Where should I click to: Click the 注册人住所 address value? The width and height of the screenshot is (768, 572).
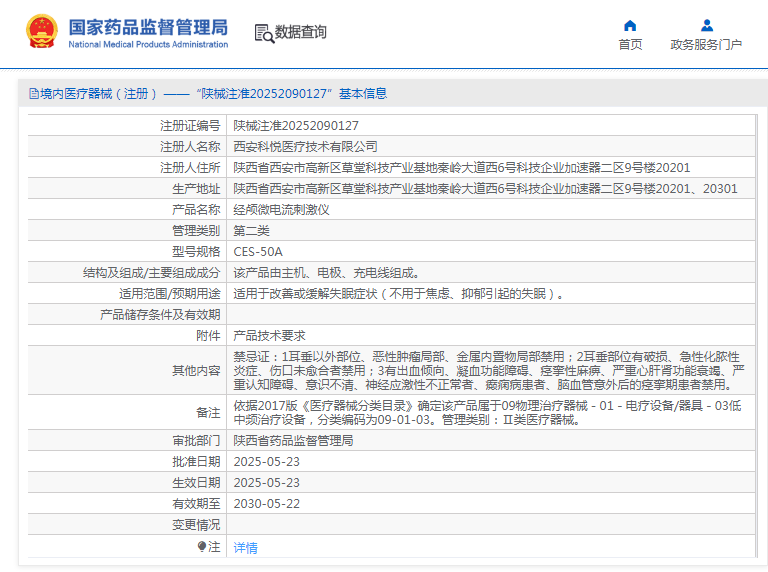[461, 168]
